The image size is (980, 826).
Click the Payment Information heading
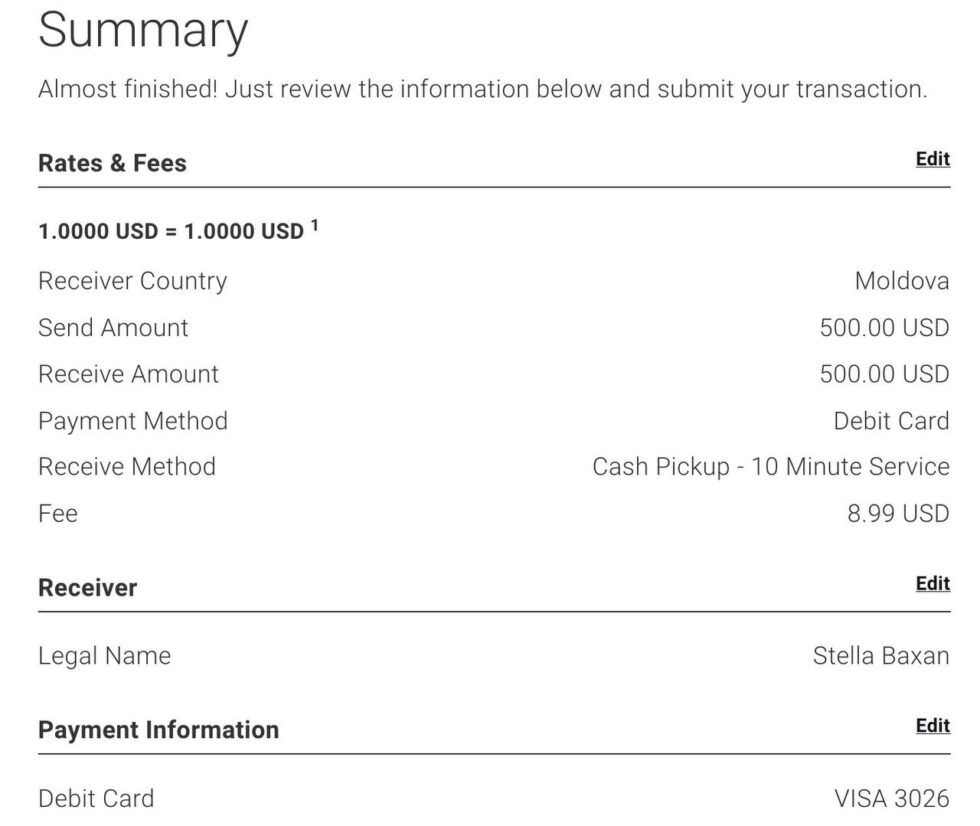pos(158,730)
